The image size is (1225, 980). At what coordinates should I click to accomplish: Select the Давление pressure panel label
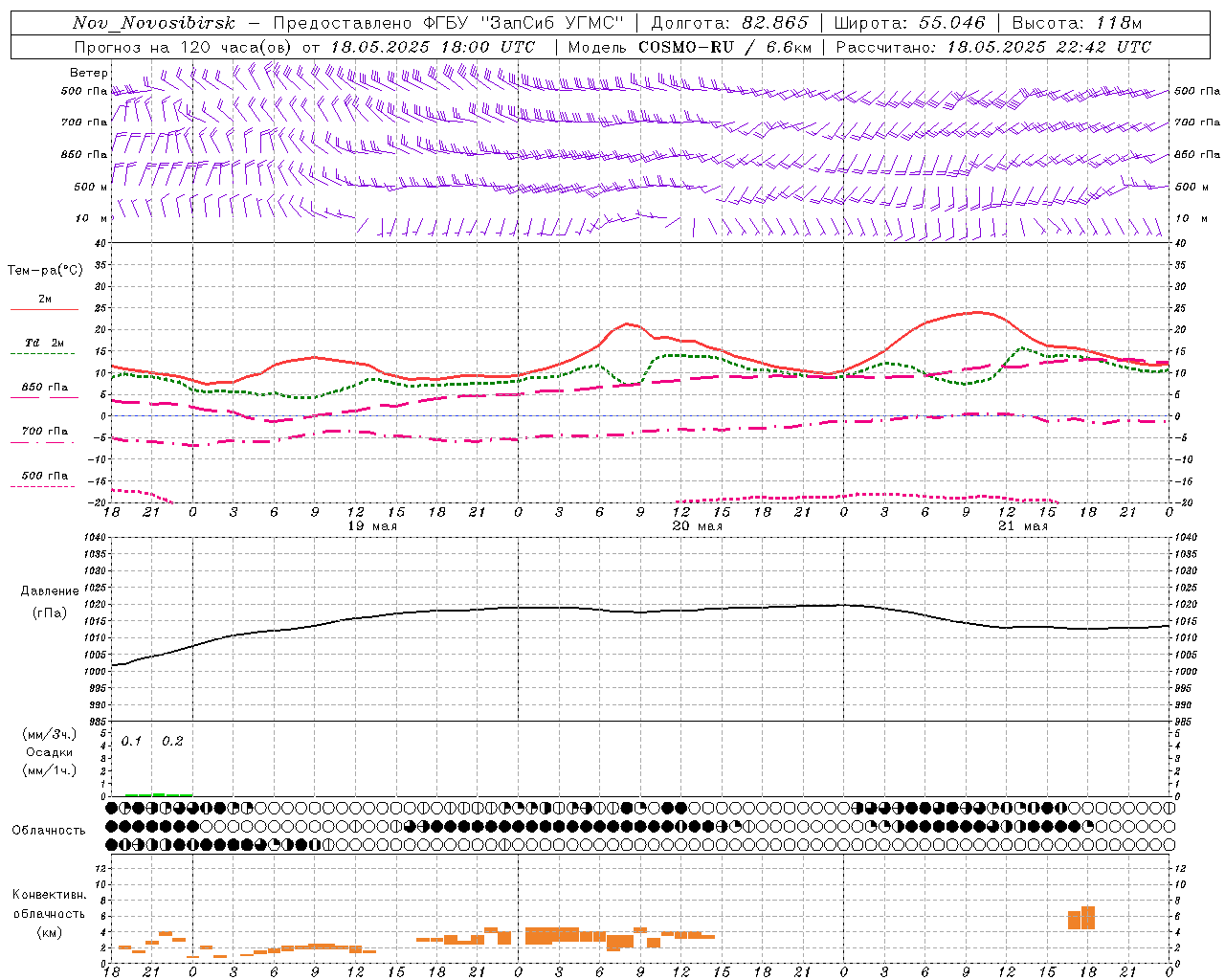tap(50, 591)
